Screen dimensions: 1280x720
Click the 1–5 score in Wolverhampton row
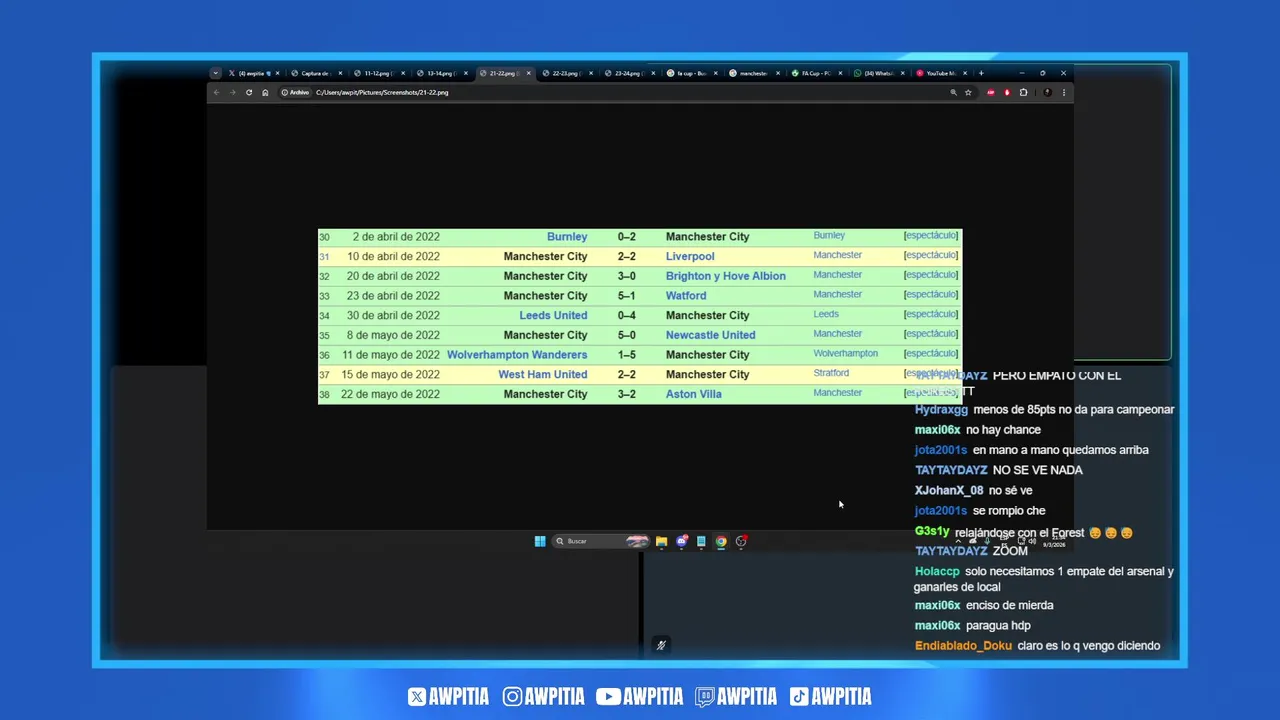pyautogui.click(x=626, y=355)
